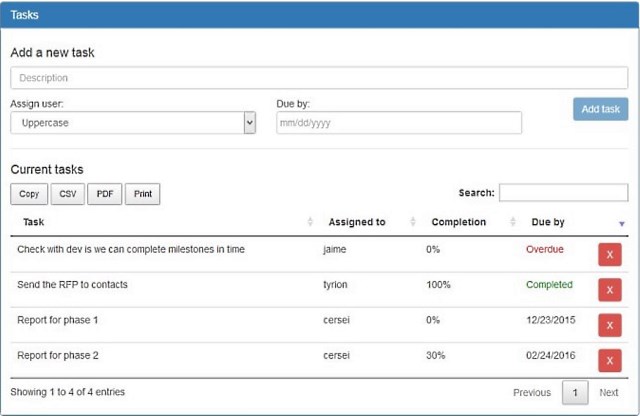
Task: Sort table by Task column arrows
Action: coord(310,222)
